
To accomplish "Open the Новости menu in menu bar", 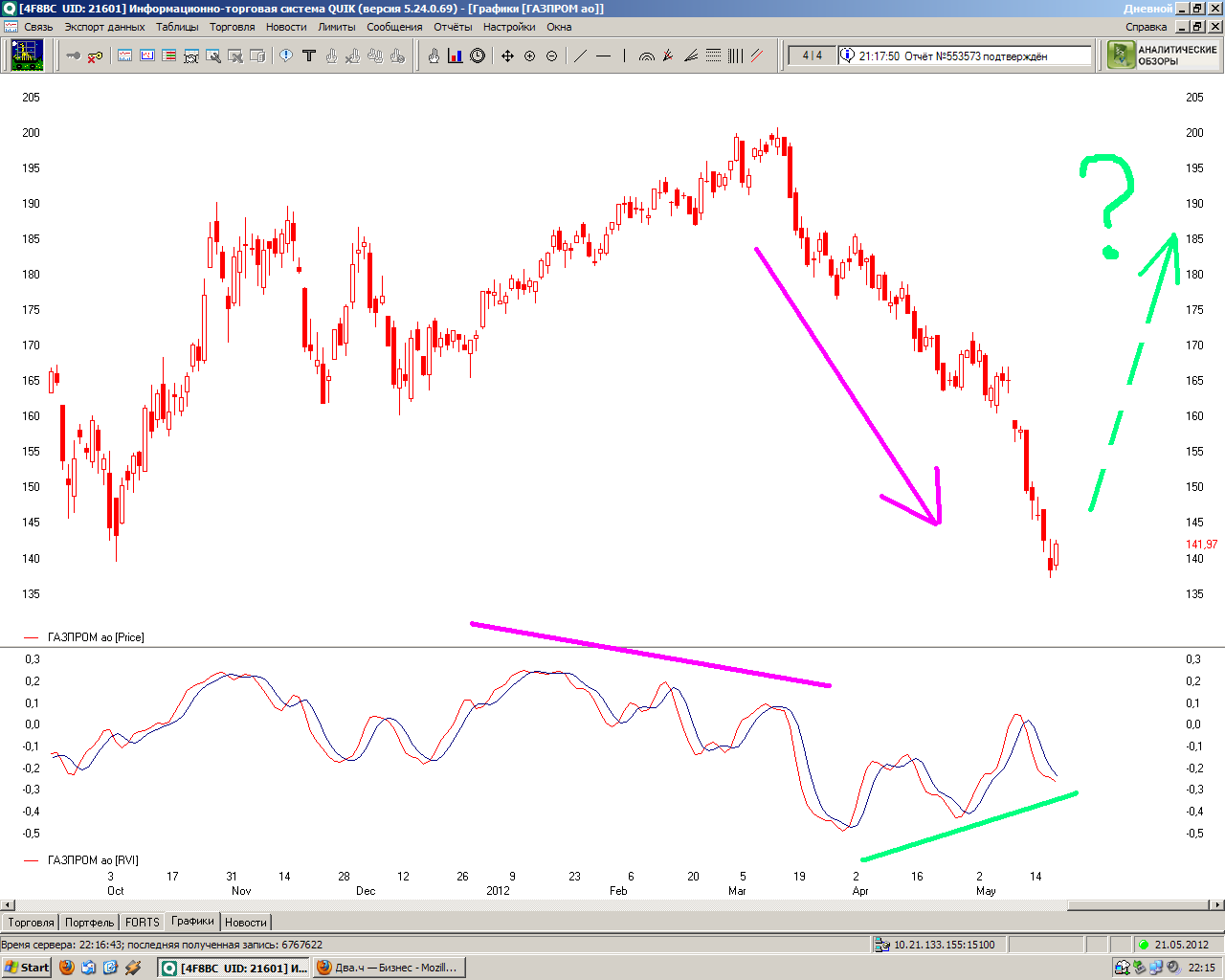I will pyautogui.click(x=286, y=27).
